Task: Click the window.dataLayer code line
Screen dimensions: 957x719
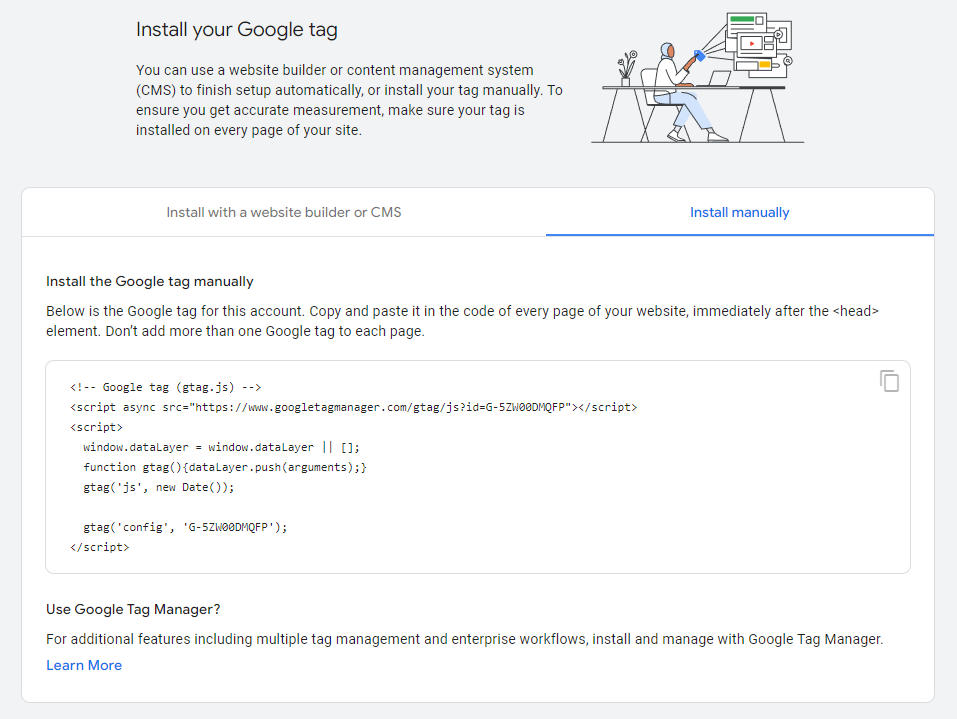Action: pyautogui.click(x=222, y=447)
